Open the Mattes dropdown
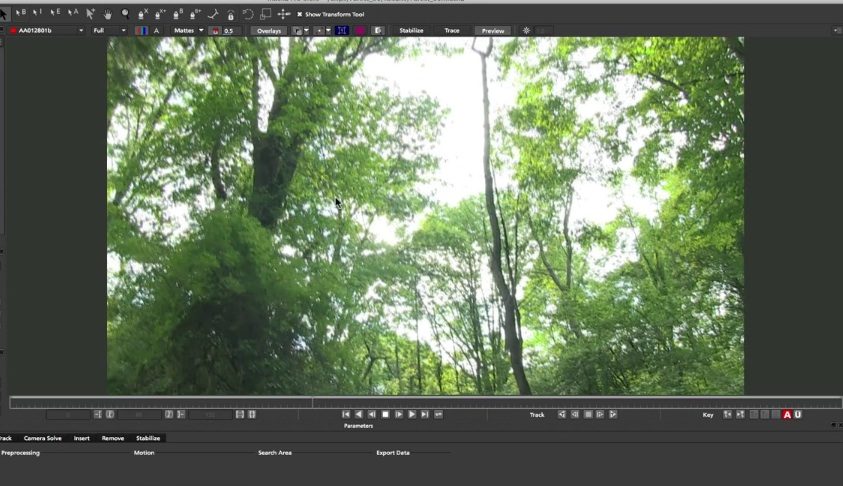The height and width of the screenshot is (486, 843). pos(188,31)
